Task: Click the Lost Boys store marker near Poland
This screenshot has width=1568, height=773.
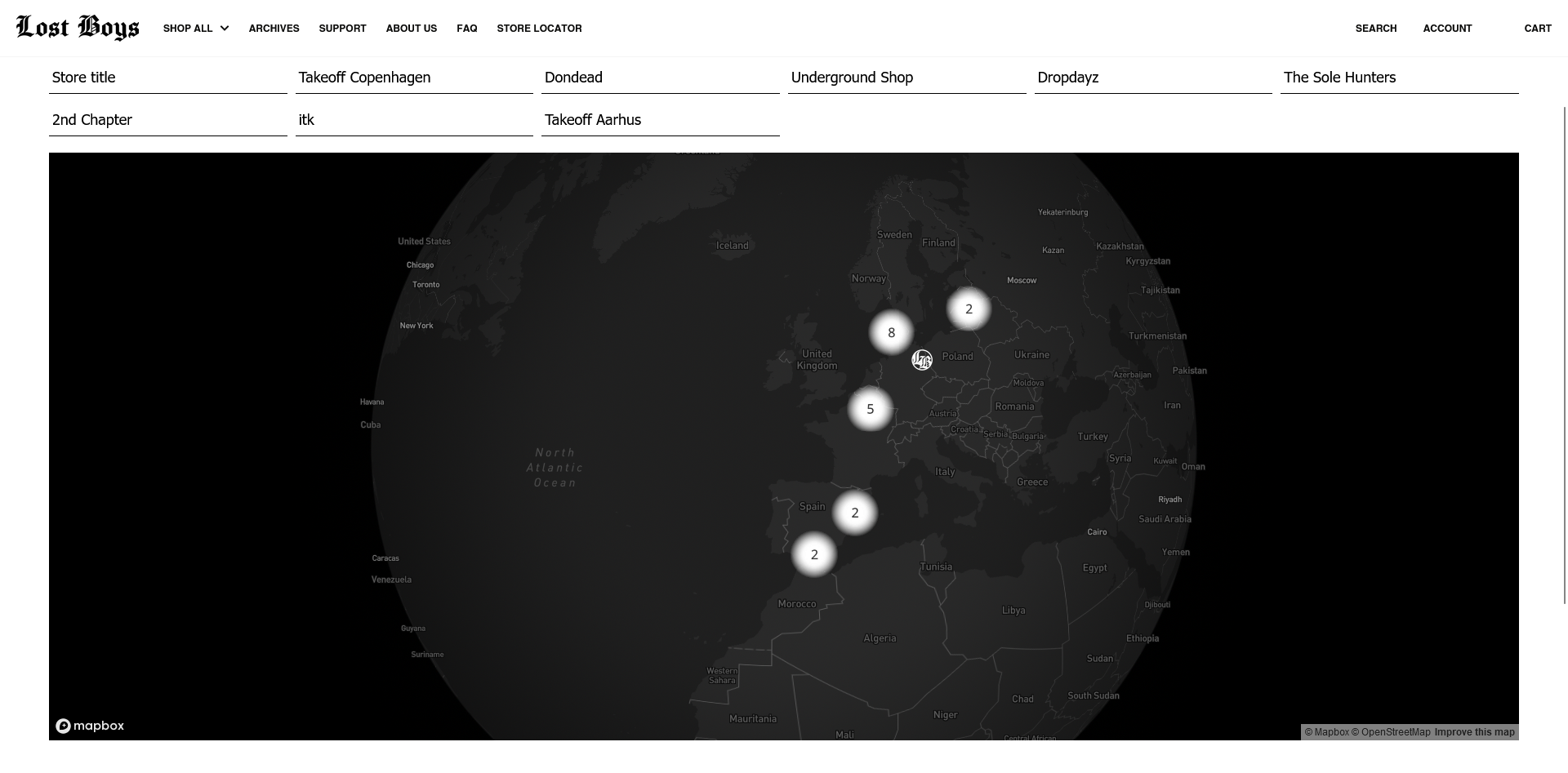Action: (922, 360)
